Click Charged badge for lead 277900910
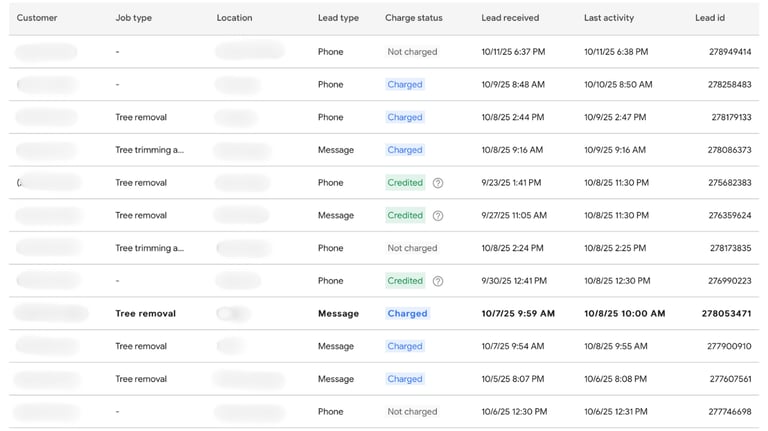Image resolution: width=768 pixels, height=431 pixels. tap(405, 346)
